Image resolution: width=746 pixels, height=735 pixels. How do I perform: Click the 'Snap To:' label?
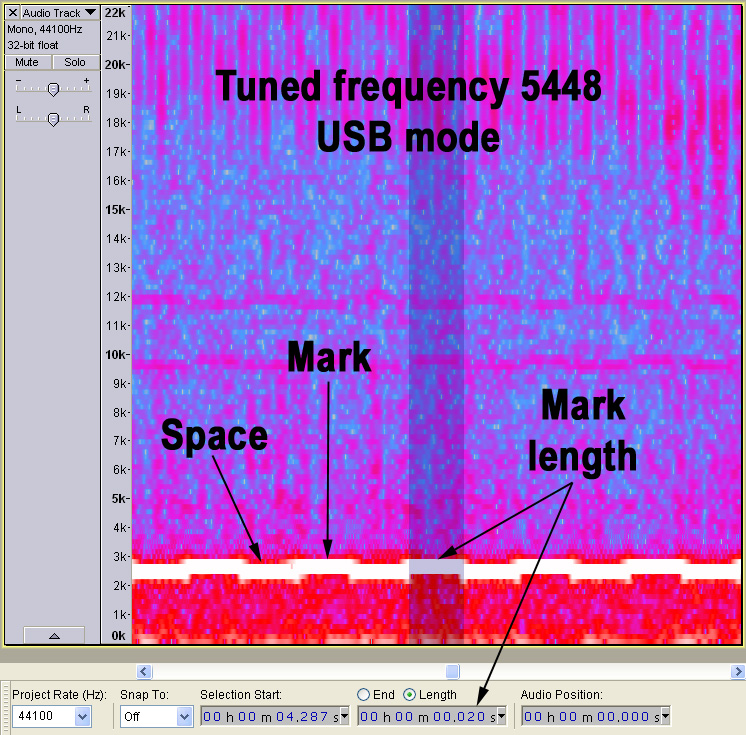(144, 695)
